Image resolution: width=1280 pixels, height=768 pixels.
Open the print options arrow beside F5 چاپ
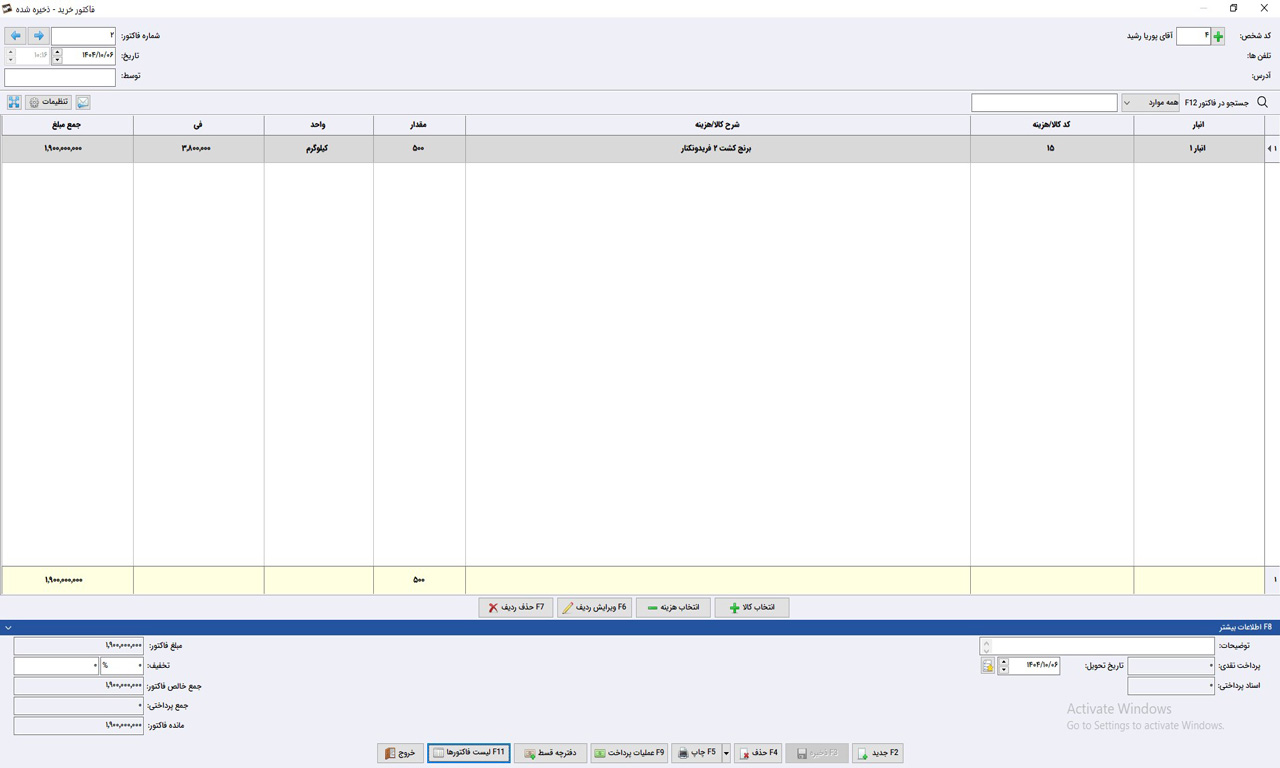click(x=727, y=753)
